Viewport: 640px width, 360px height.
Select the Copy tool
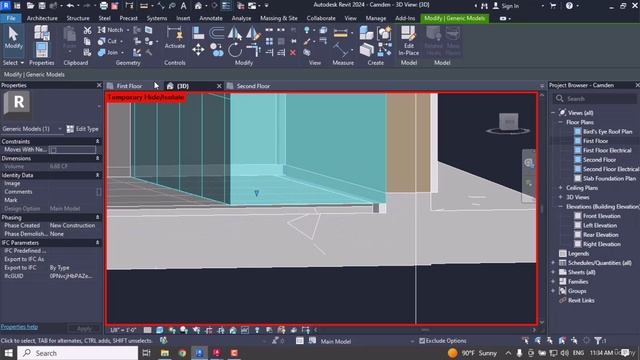tap(217, 50)
